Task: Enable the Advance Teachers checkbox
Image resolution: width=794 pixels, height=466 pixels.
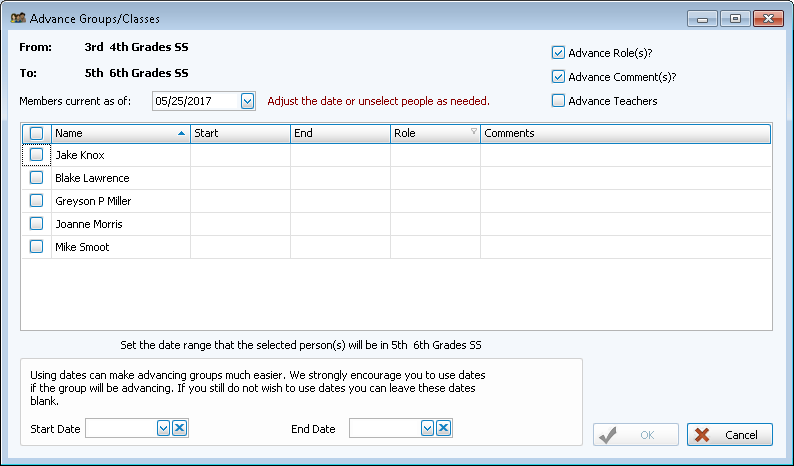Action: pos(559,100)
